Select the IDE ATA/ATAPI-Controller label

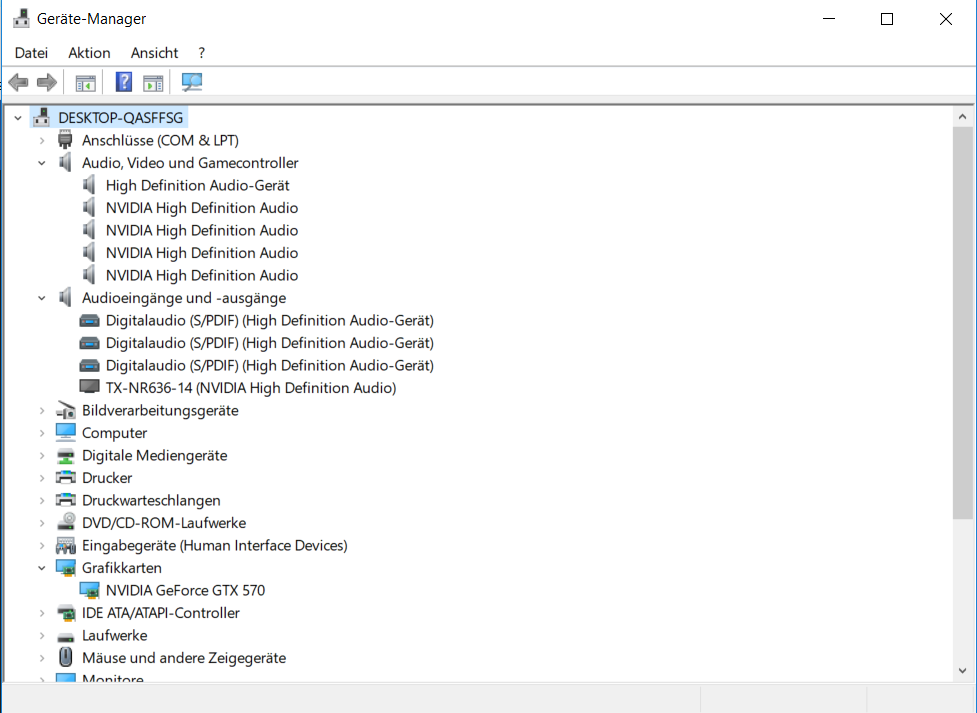161,613
